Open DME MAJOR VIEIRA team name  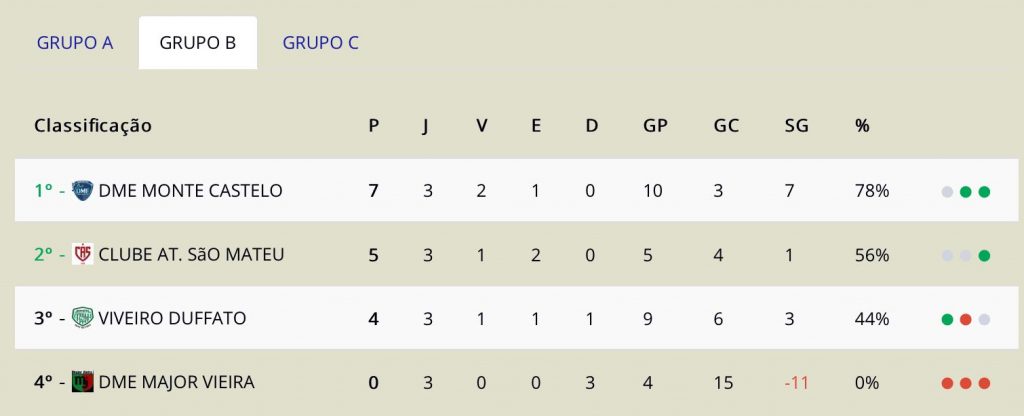point(176,381)
